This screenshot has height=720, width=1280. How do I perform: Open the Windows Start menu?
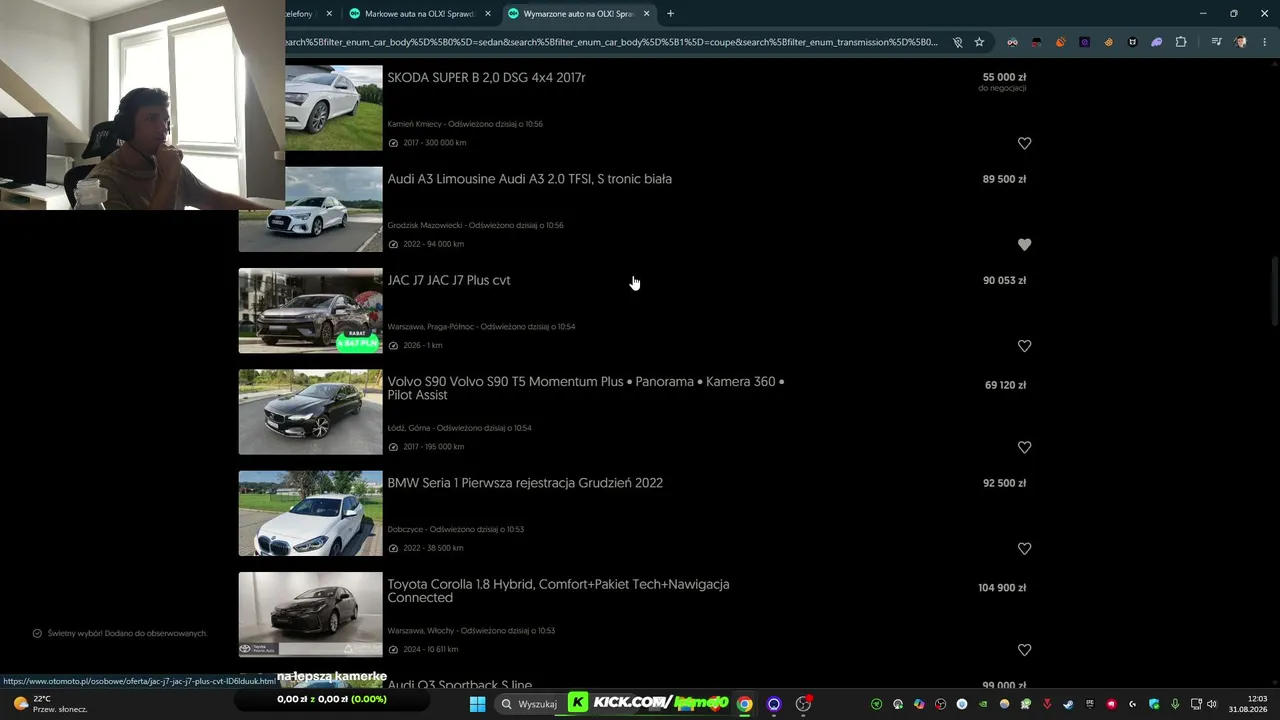point(477,704)
